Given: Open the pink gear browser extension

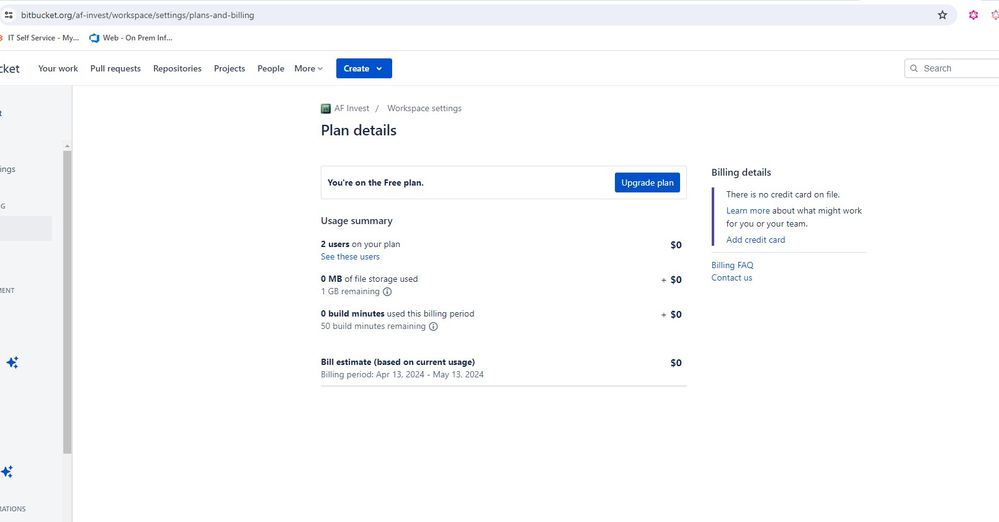Looking at the screenshot, I should [x=973, y=15].
